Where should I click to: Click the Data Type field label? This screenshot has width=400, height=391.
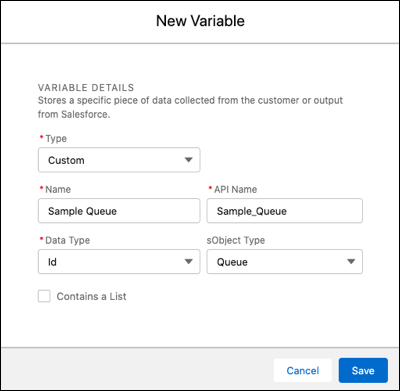coord(68,240)
